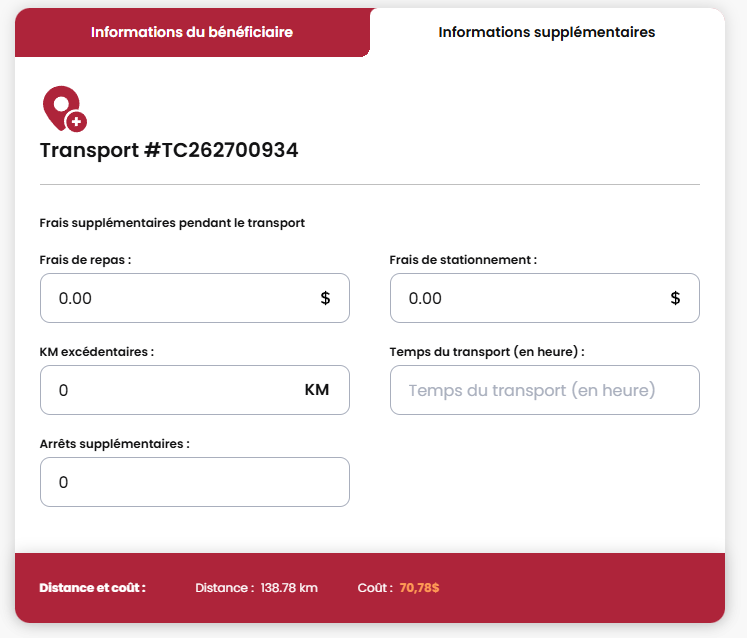
Task: Click the dollar sign in Frais de stationnement box
Action: pos(675,298)
